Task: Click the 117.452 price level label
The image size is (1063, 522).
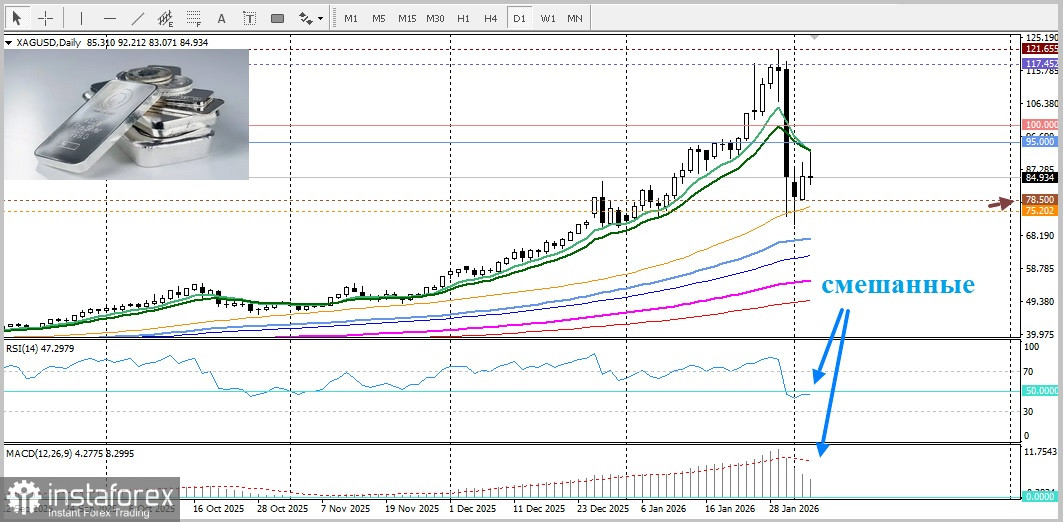Action: (x=1041, y=64)
